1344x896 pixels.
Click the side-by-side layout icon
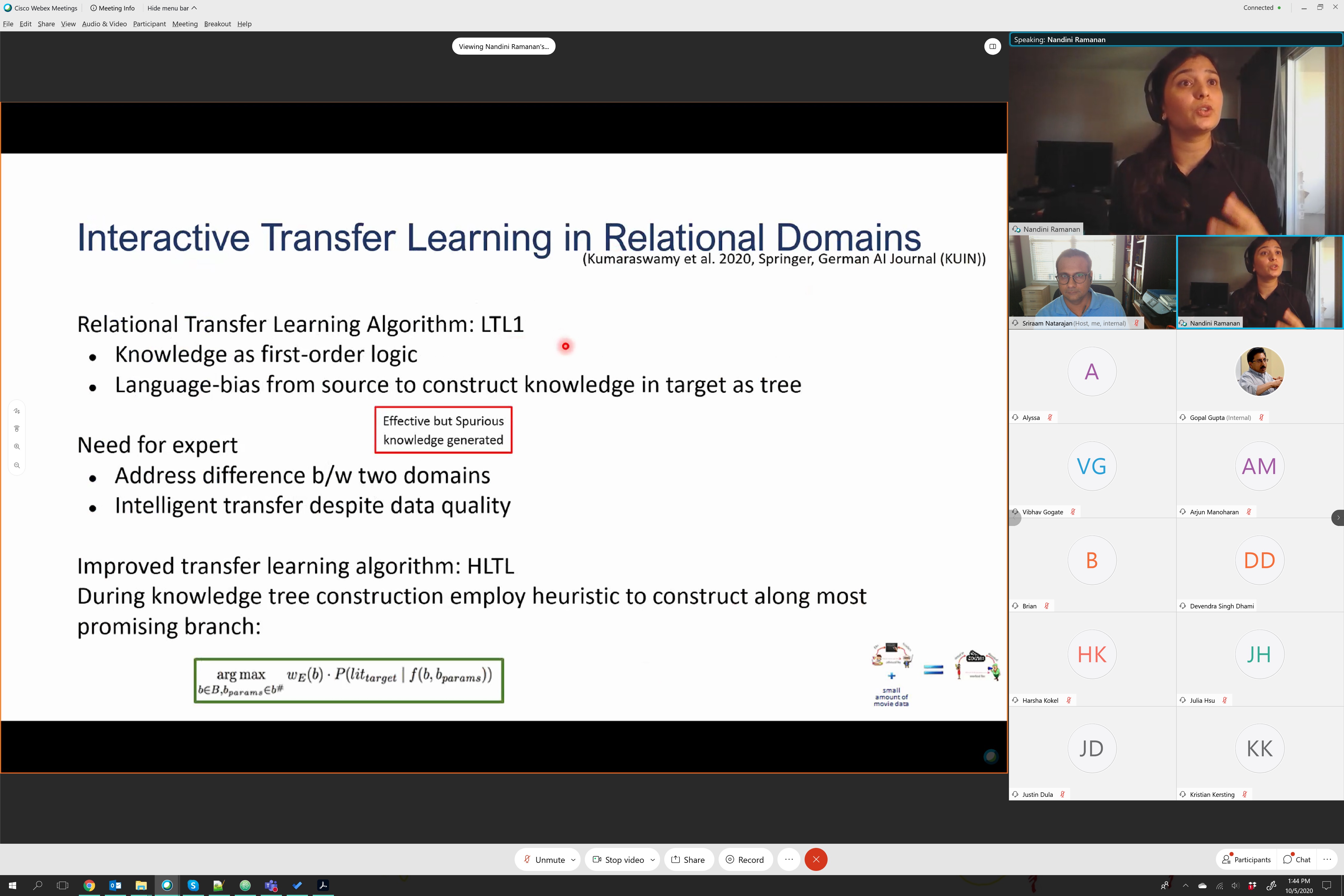click(x=992, y=46)
